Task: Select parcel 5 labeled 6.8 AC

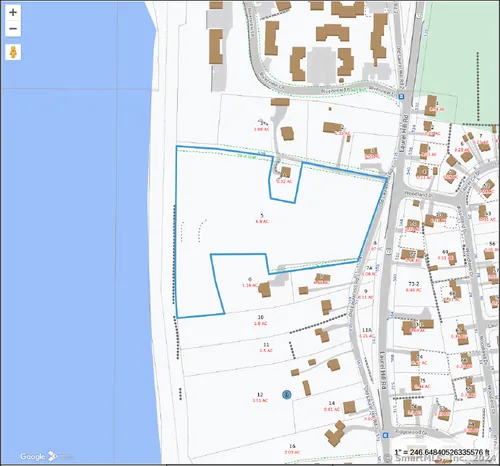Action: point(262,218)
